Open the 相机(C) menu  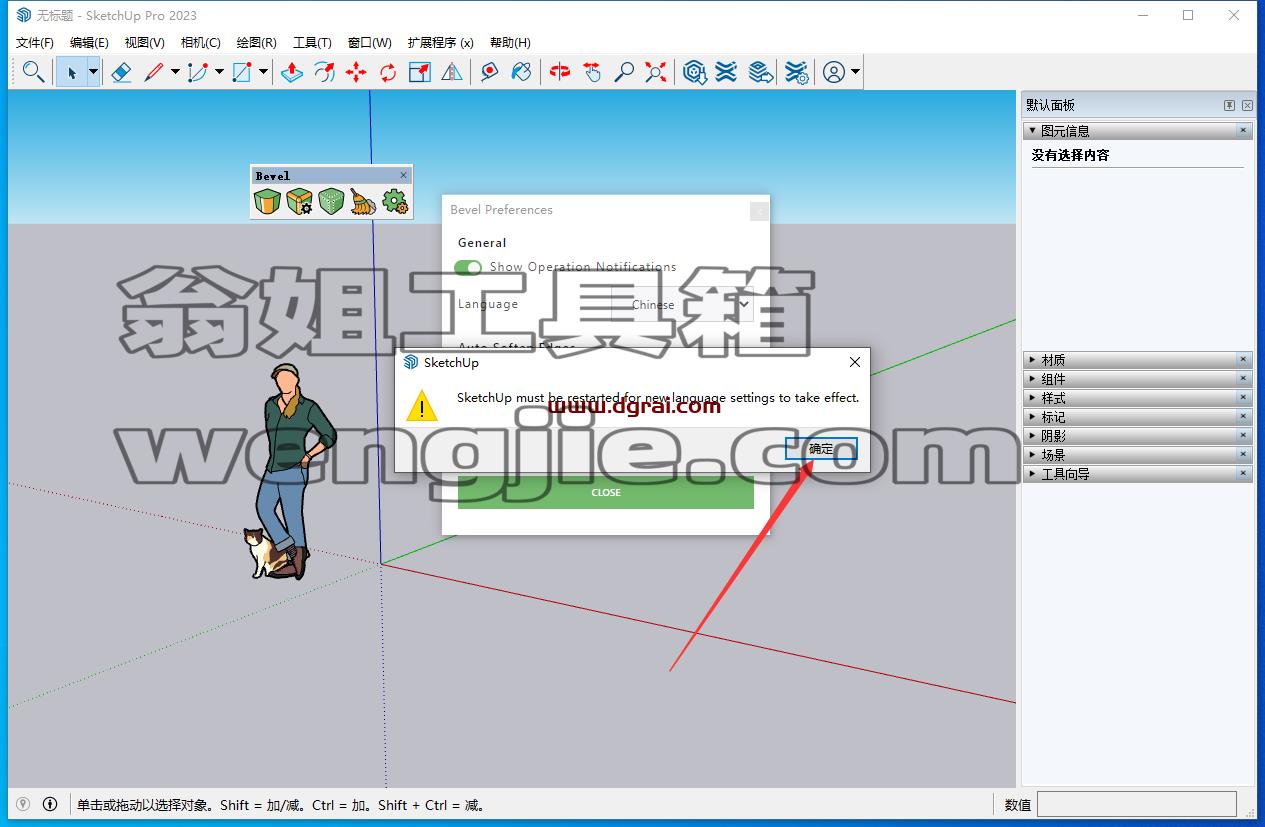(x=200, y=42)
